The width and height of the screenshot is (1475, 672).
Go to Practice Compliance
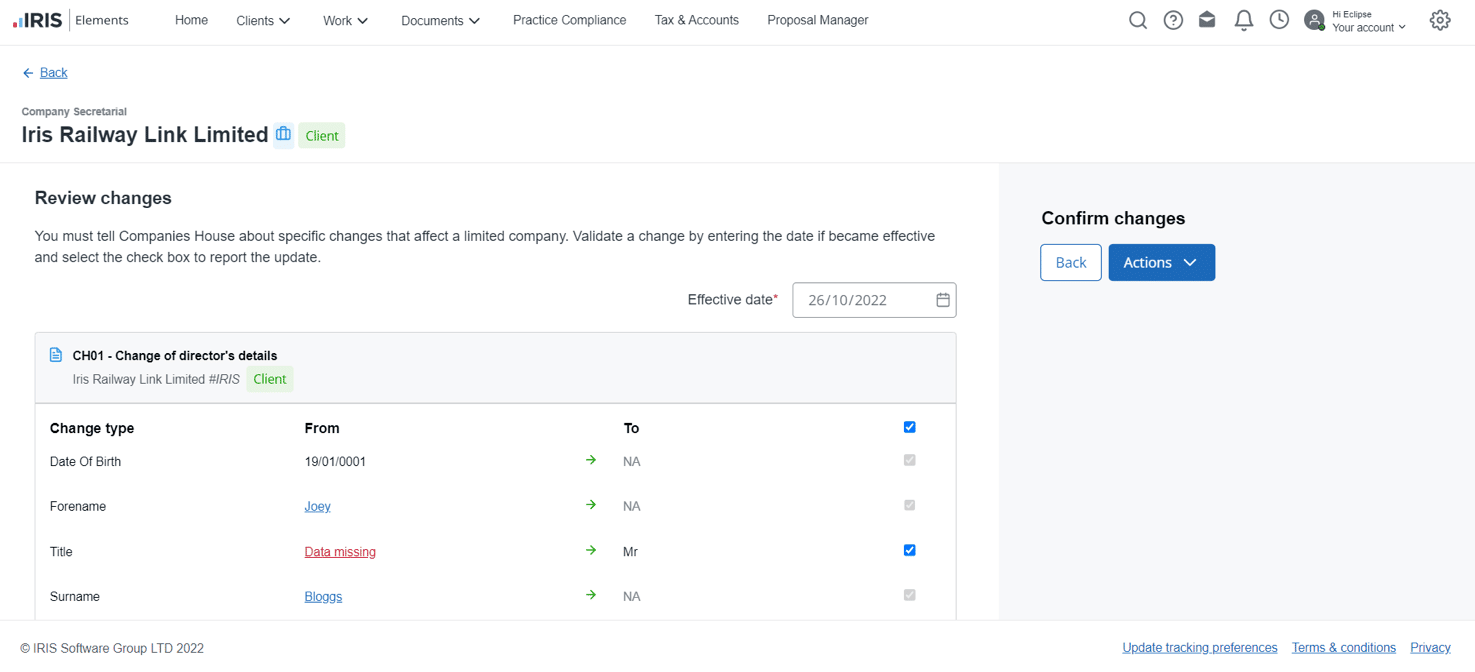click(x=569, y=20)
